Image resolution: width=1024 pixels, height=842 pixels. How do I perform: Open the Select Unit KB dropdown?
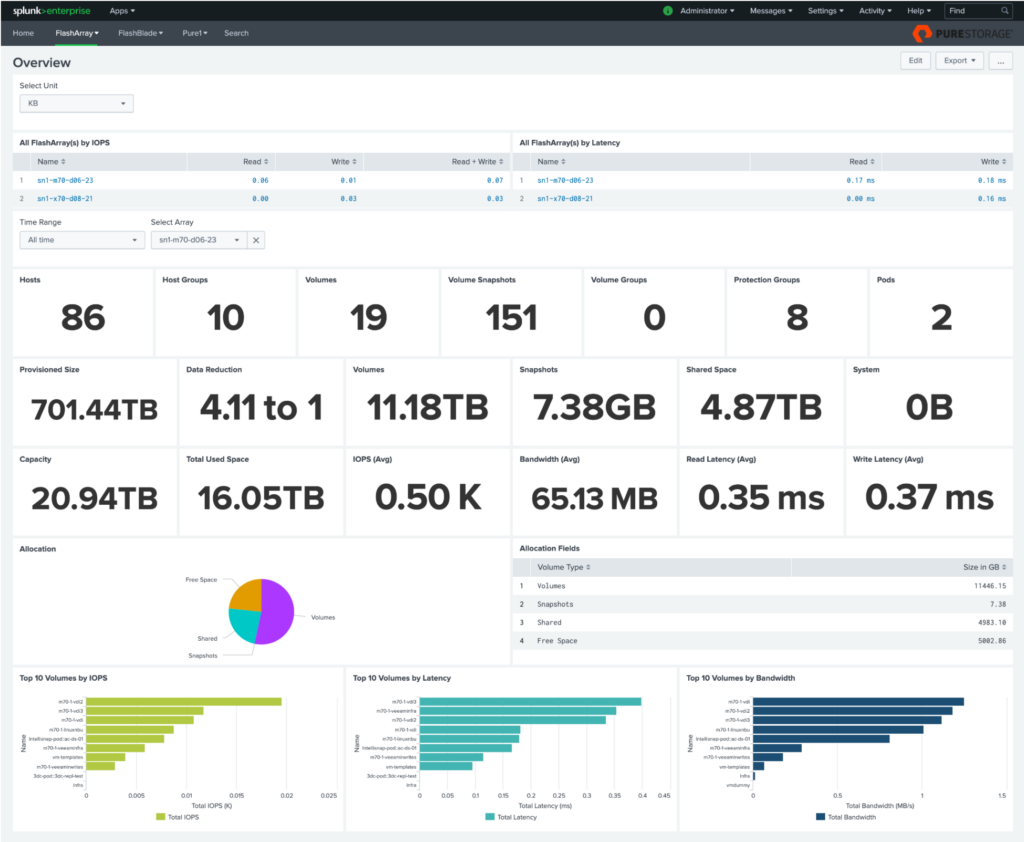[76, 103]
